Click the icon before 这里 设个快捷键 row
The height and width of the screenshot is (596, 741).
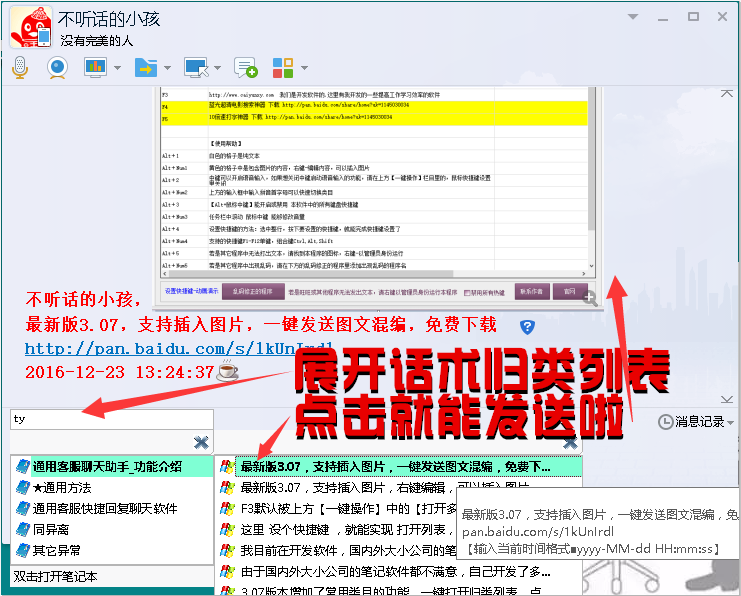pyautogui.click(x=227, y=529)
